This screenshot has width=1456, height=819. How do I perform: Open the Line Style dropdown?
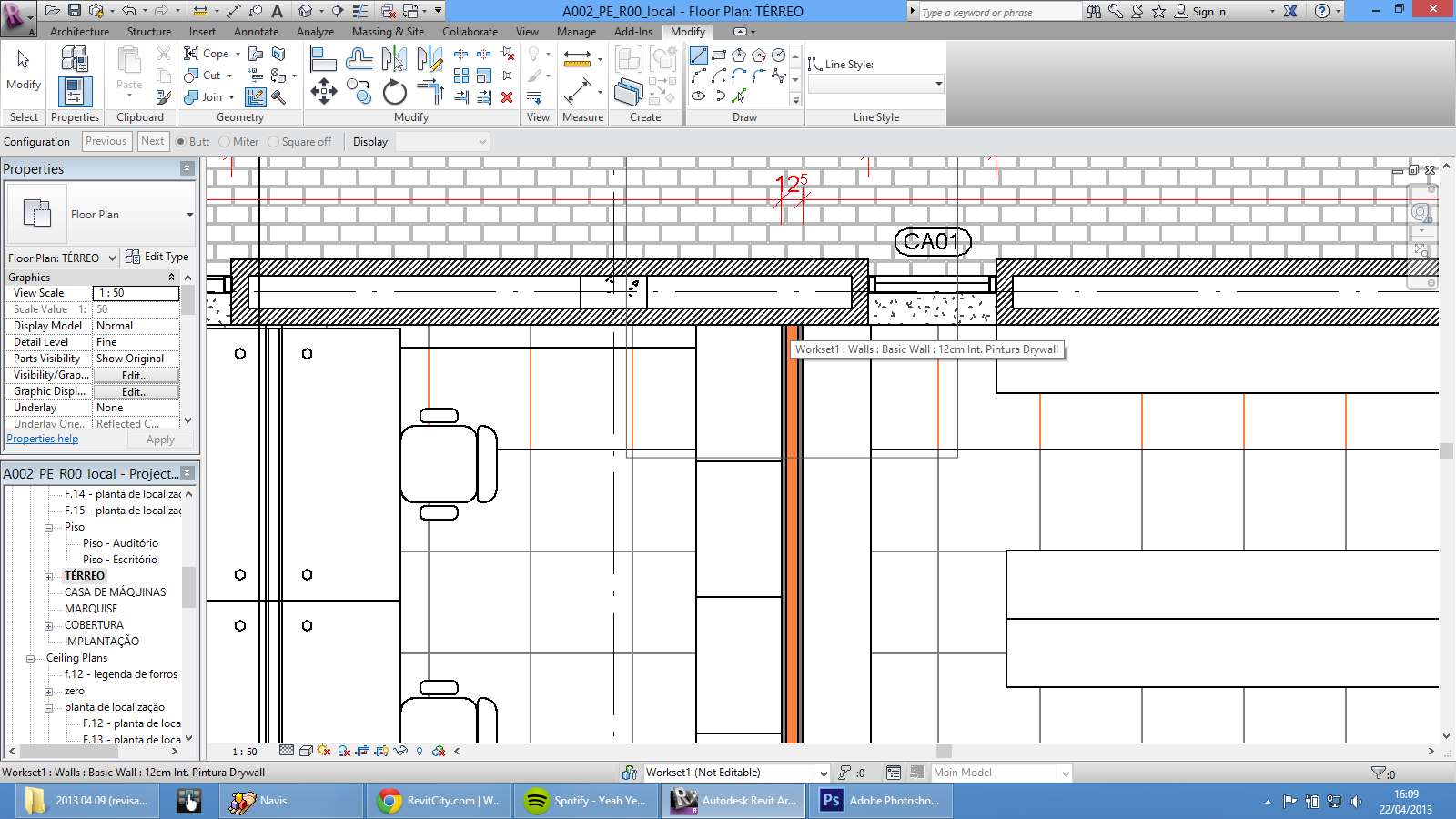tap(875, 85)
